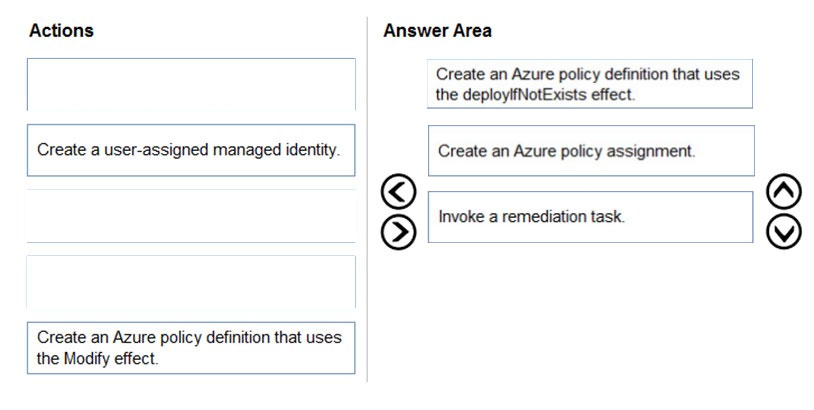The image size is (814, 410).
Task: Click the vertical divider between Actions and Answer Area
Action: pos(368,200)
